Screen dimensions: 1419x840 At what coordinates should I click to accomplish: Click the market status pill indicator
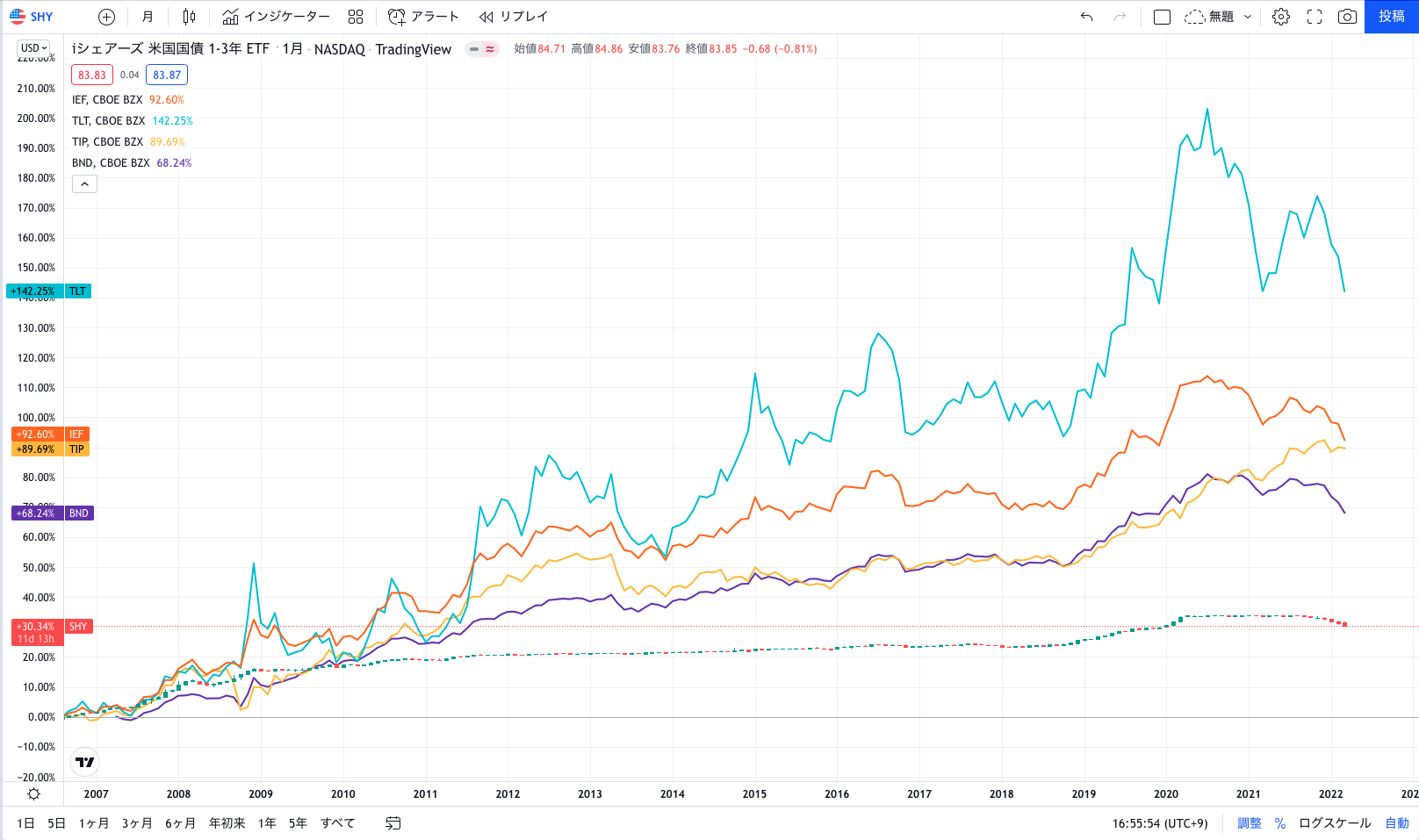pyautogui.click(x=482, y=49)
